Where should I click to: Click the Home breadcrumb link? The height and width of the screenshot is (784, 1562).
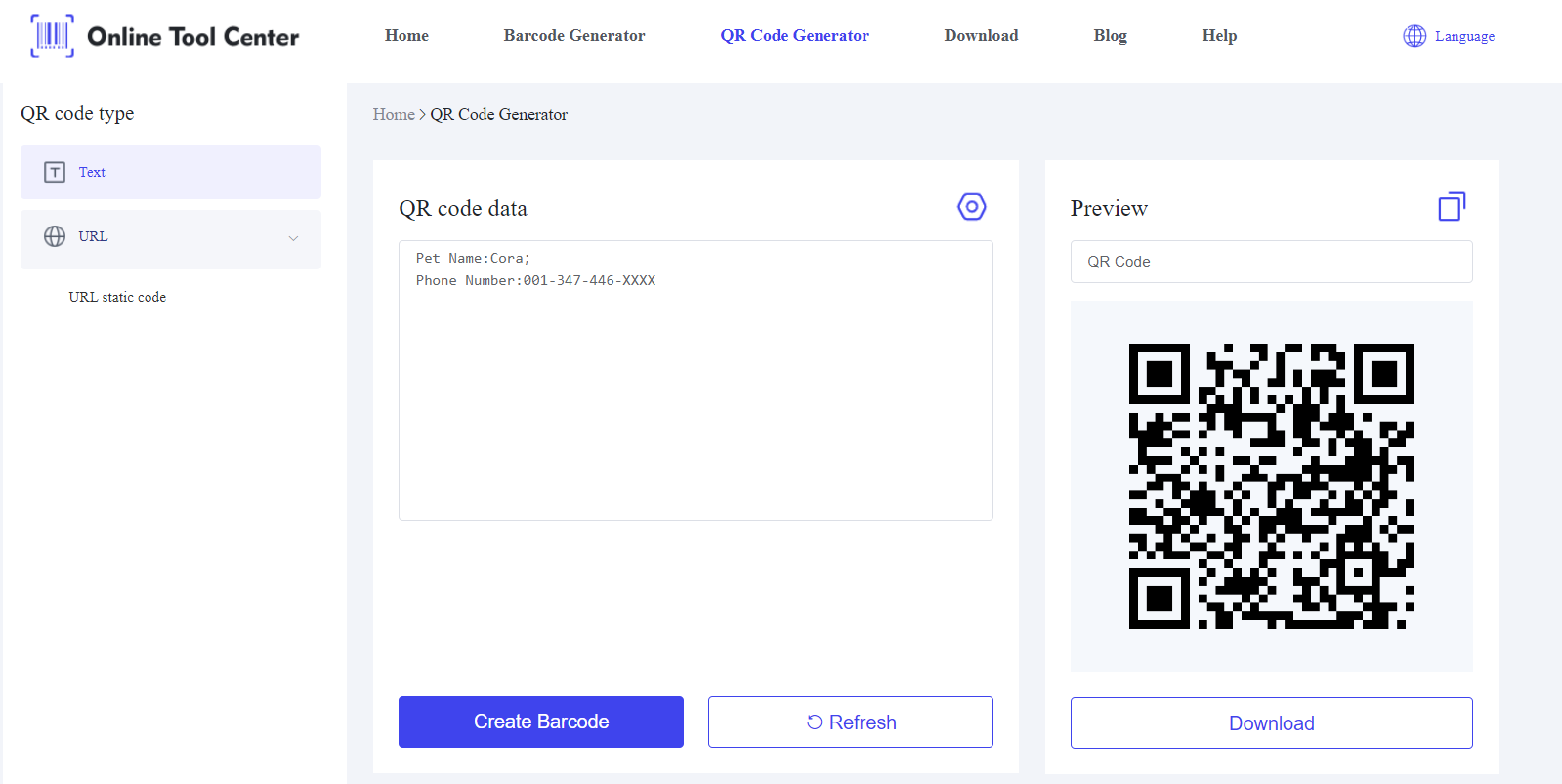[x=394, y=115]
